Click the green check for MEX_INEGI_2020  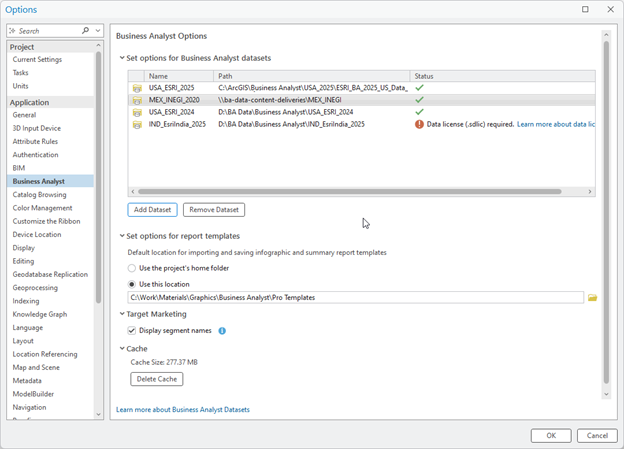tap(419, 100)
